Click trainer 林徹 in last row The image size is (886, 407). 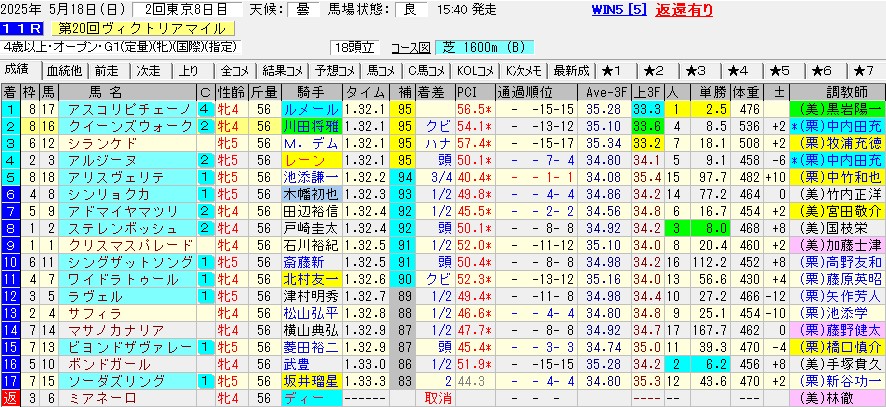(x=839, y=398)
